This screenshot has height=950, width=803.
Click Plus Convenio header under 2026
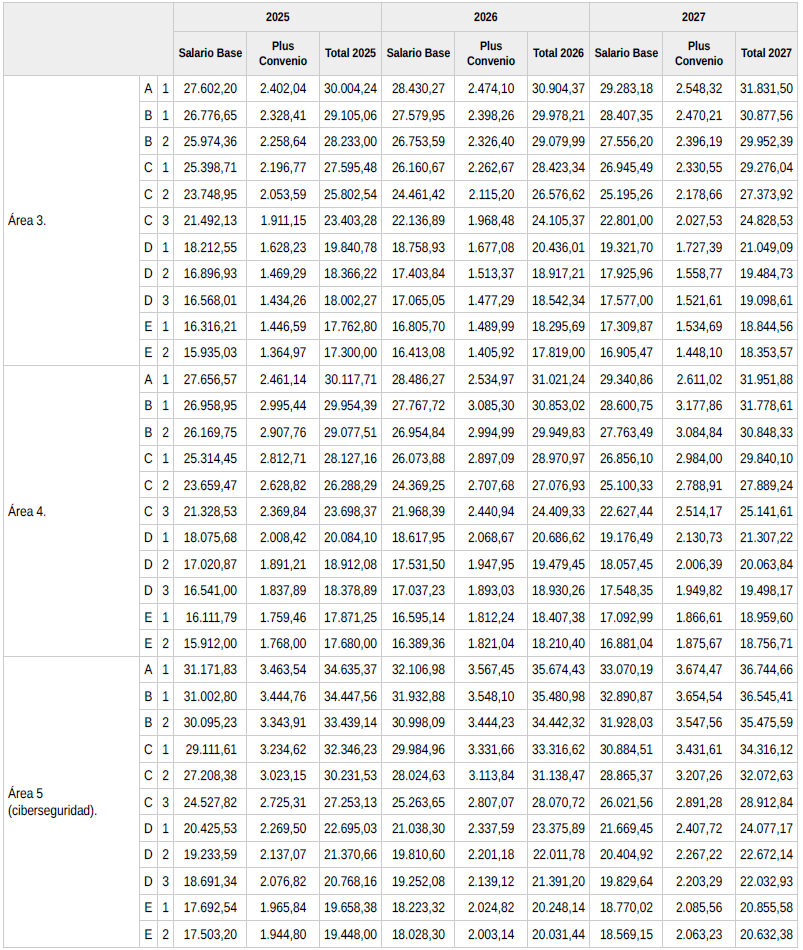[x=490, y=53]
